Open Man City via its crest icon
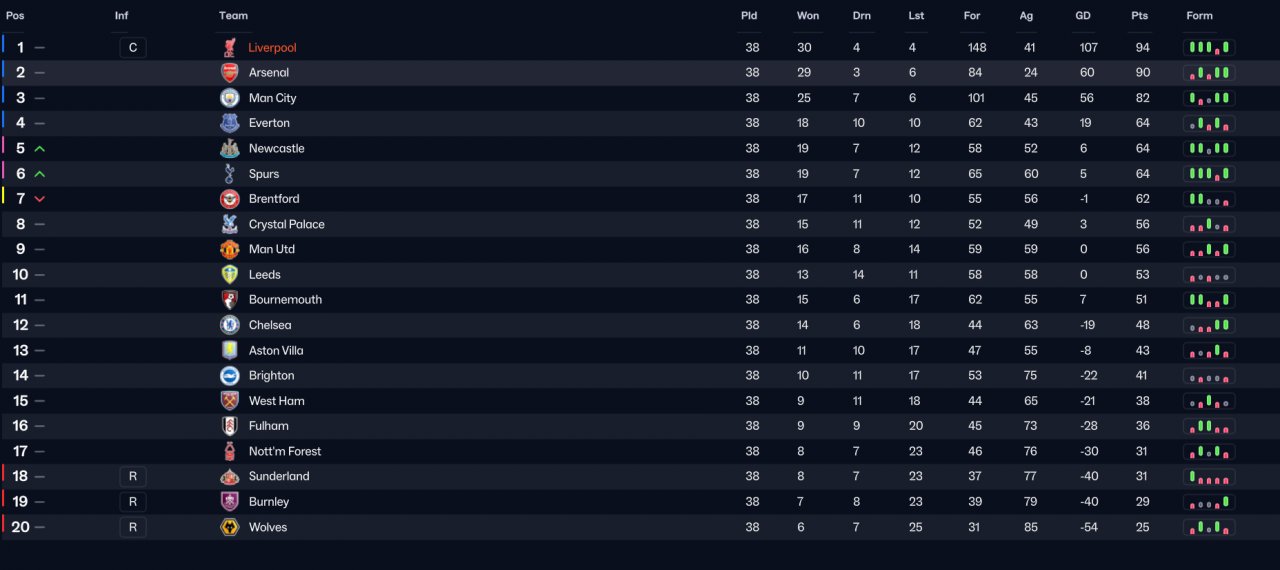 pyautogui.click(x=230, y=98)
